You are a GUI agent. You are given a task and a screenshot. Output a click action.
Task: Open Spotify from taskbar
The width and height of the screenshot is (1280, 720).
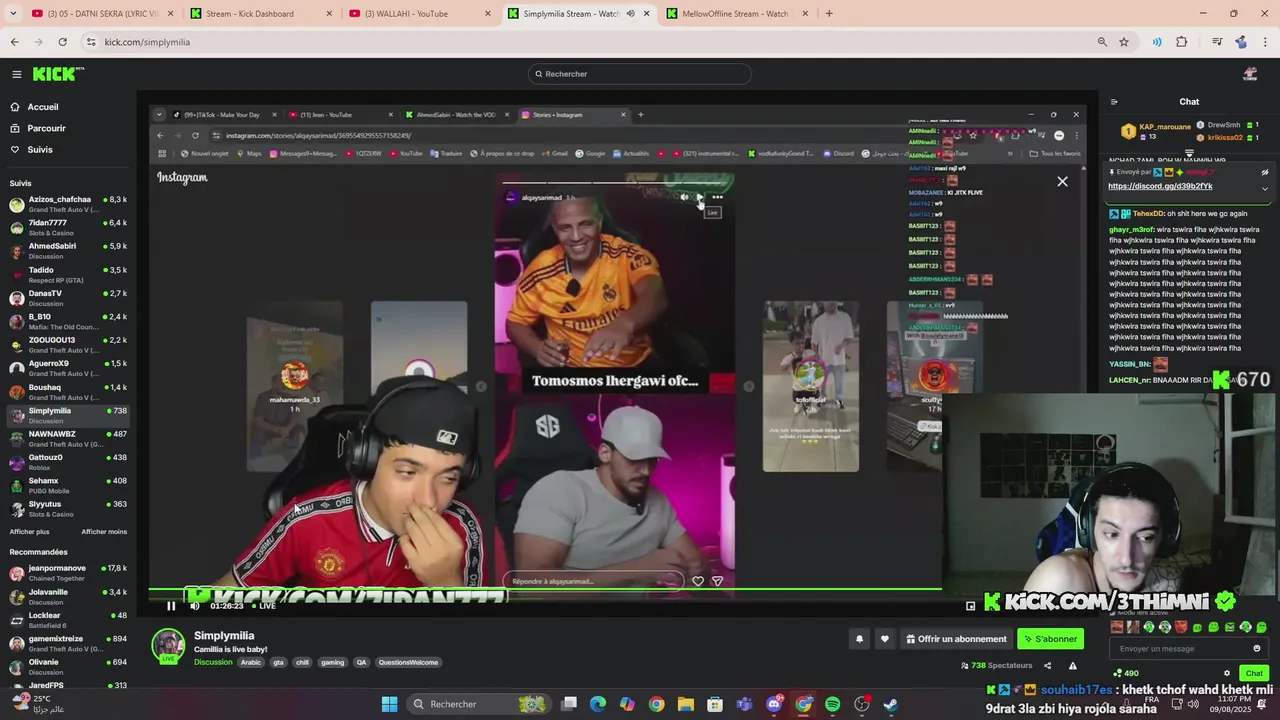click(x=833, y=704)
